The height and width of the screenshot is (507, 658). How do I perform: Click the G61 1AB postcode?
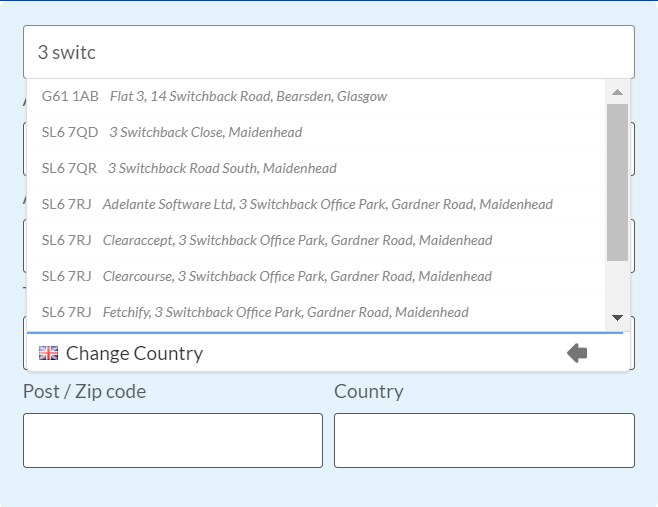(x=70, y=97)
